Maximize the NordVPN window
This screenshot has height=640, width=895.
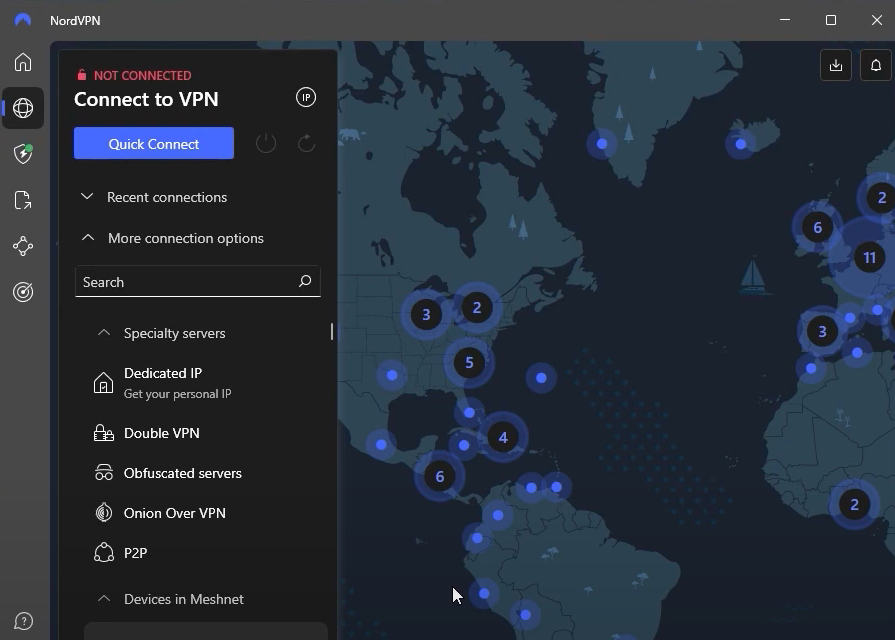point(831,20)
